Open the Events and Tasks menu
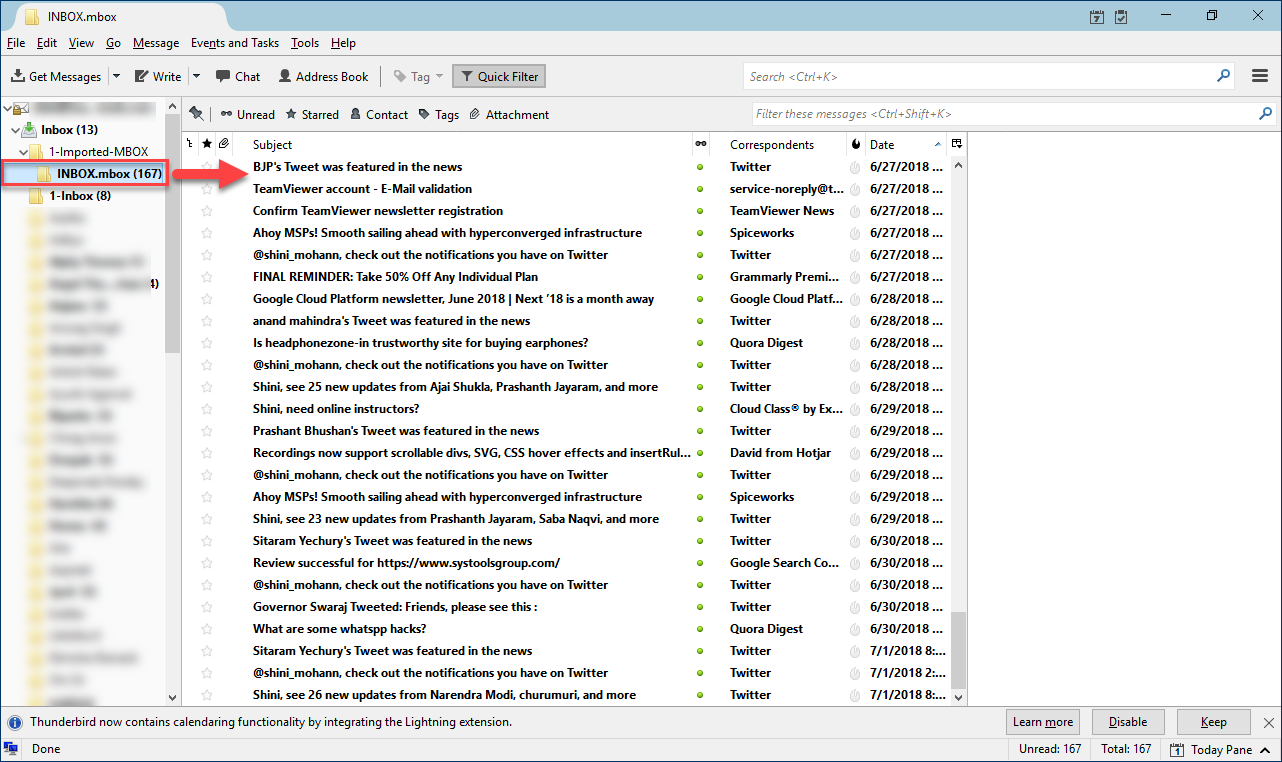Screen dimensions: 1282x762 pos(235,43)
